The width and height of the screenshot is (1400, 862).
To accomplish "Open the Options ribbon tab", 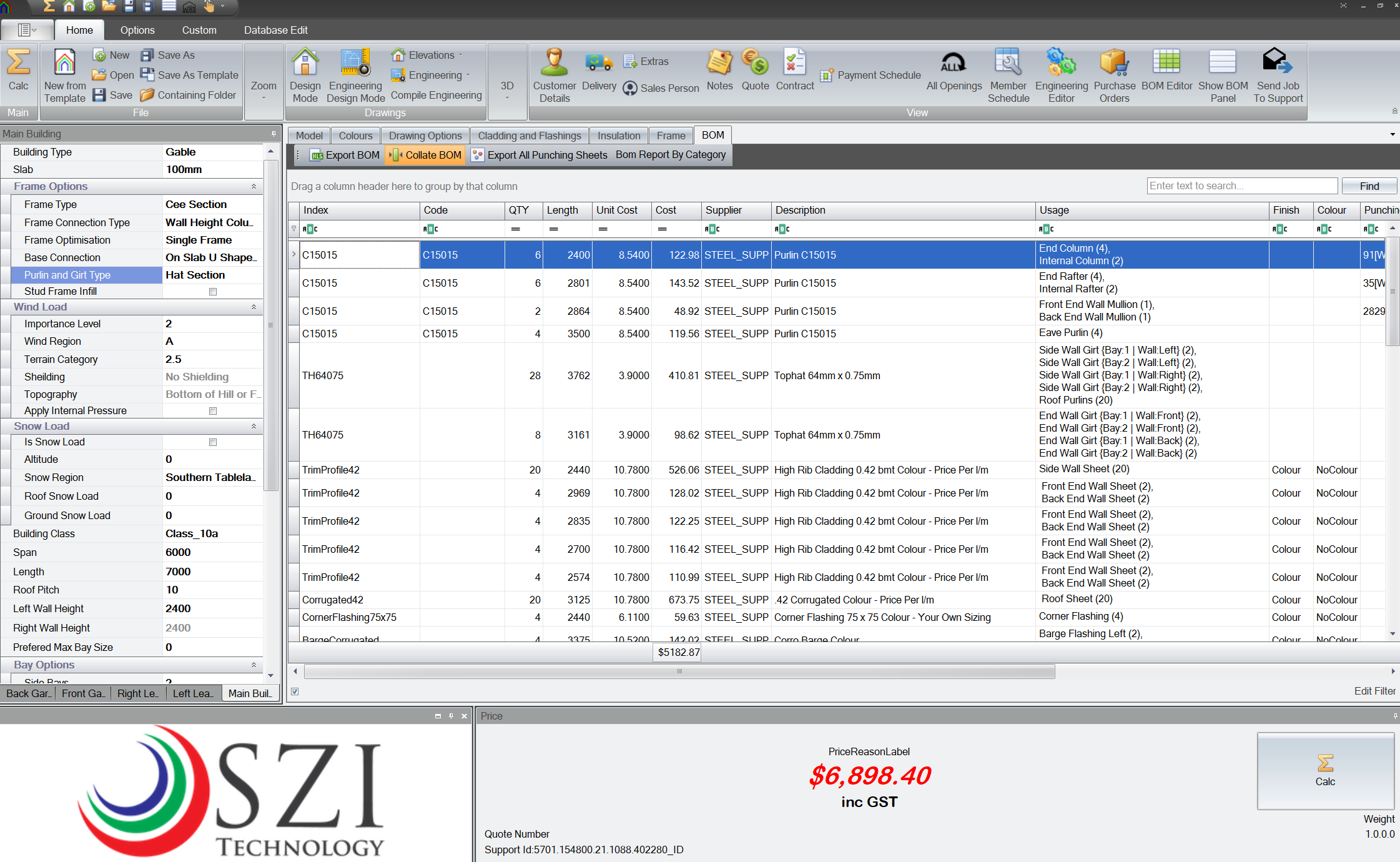I will click(137, 30).
